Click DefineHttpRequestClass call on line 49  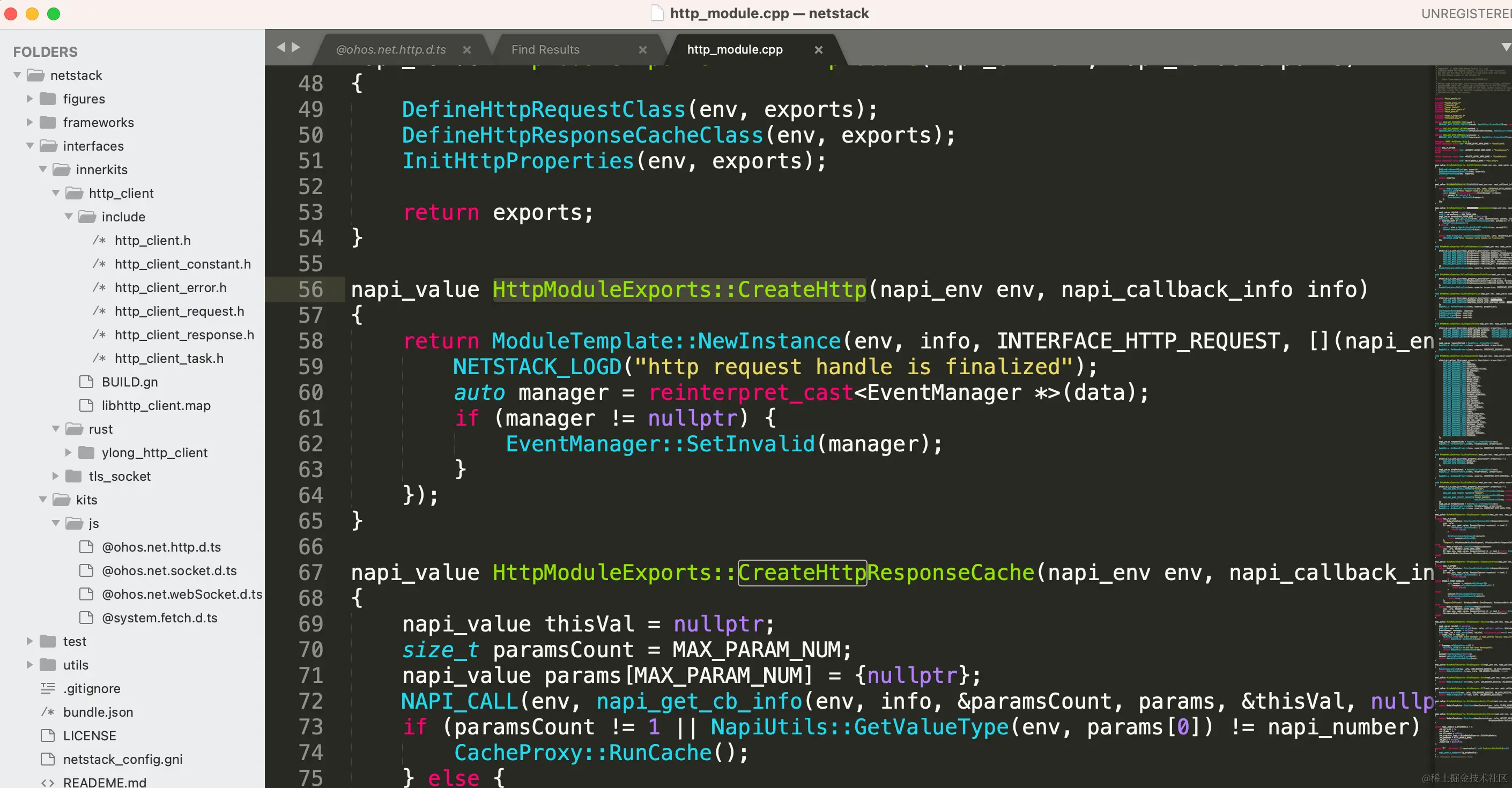544,109
